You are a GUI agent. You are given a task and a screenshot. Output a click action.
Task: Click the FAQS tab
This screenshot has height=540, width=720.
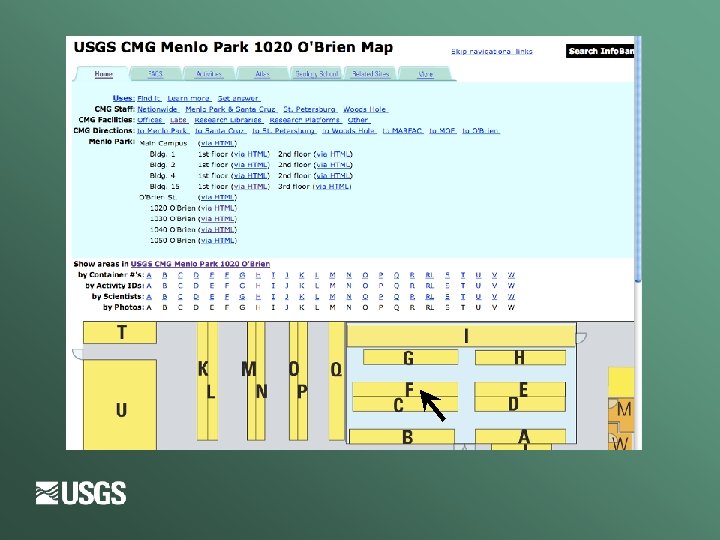(156, 74)
